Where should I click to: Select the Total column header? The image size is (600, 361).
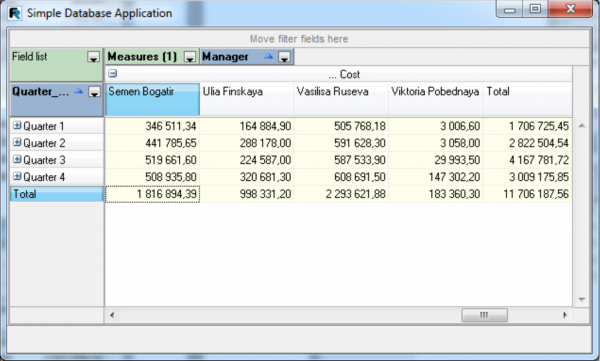coord(528,99)
